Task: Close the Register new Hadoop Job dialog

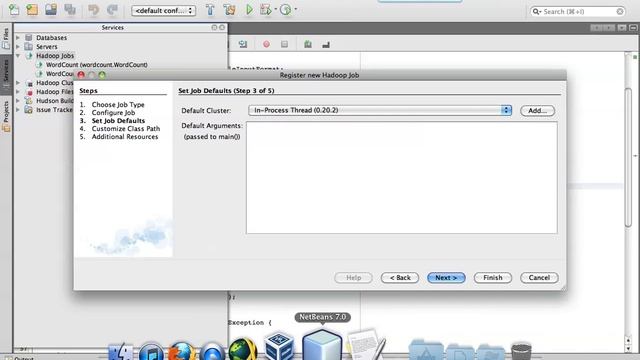Action: (x=81, y=75)
